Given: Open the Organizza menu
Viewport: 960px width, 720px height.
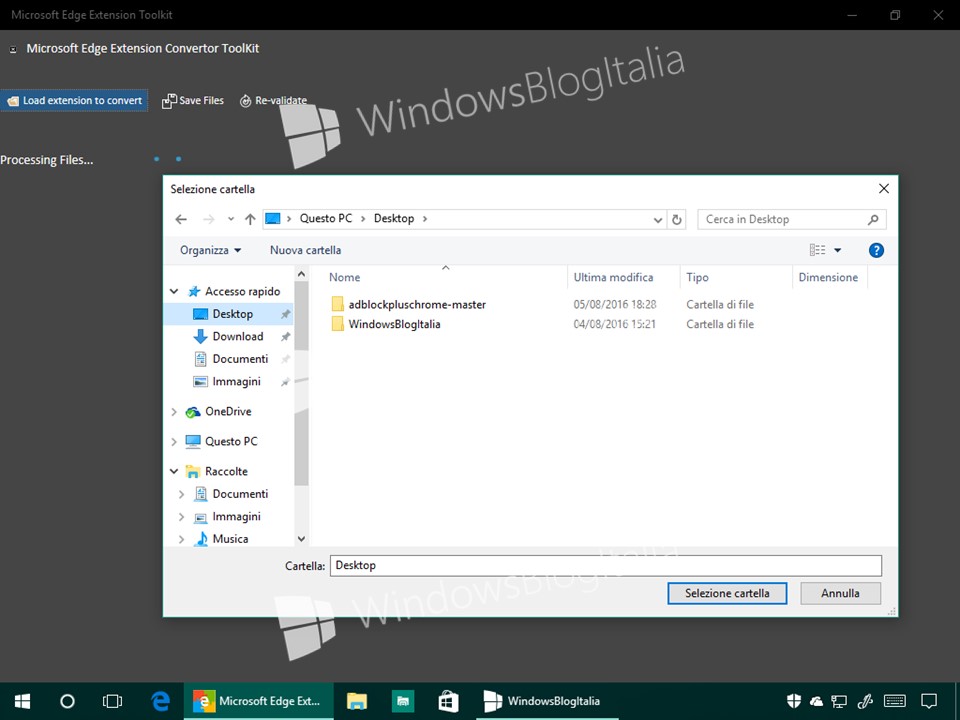Looking at the screenshot, I should tap(210, 250).
